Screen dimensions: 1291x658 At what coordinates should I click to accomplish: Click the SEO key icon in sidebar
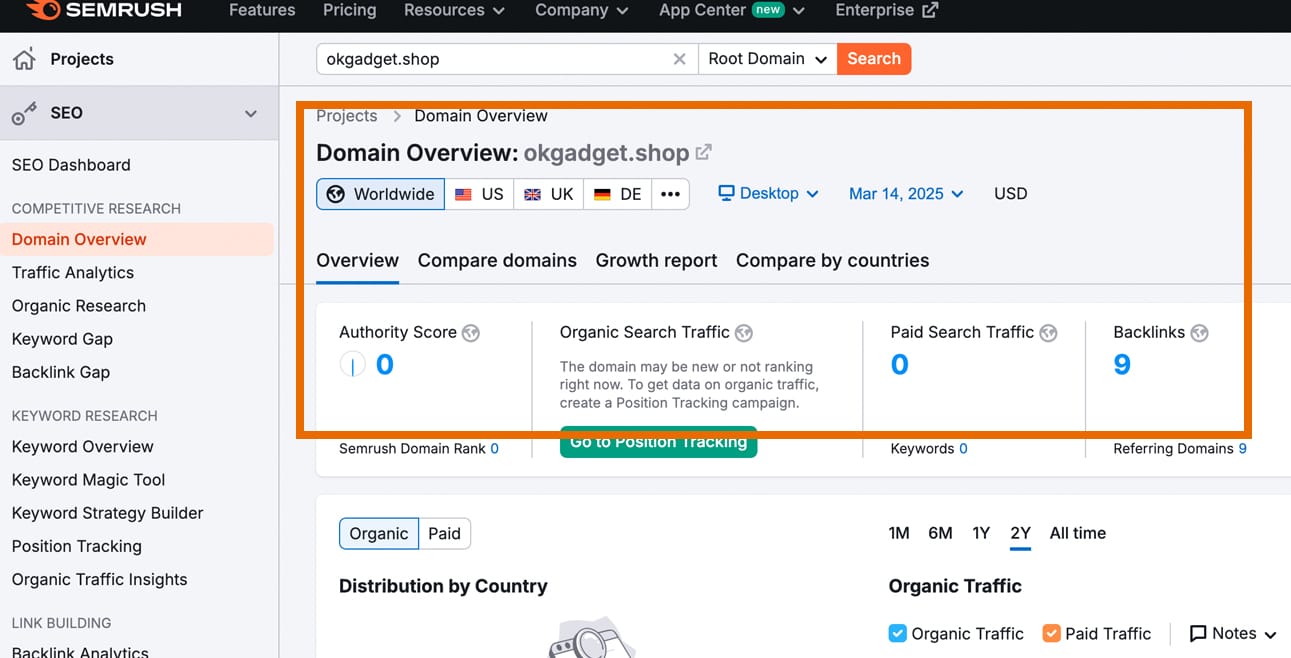(24, 114)
